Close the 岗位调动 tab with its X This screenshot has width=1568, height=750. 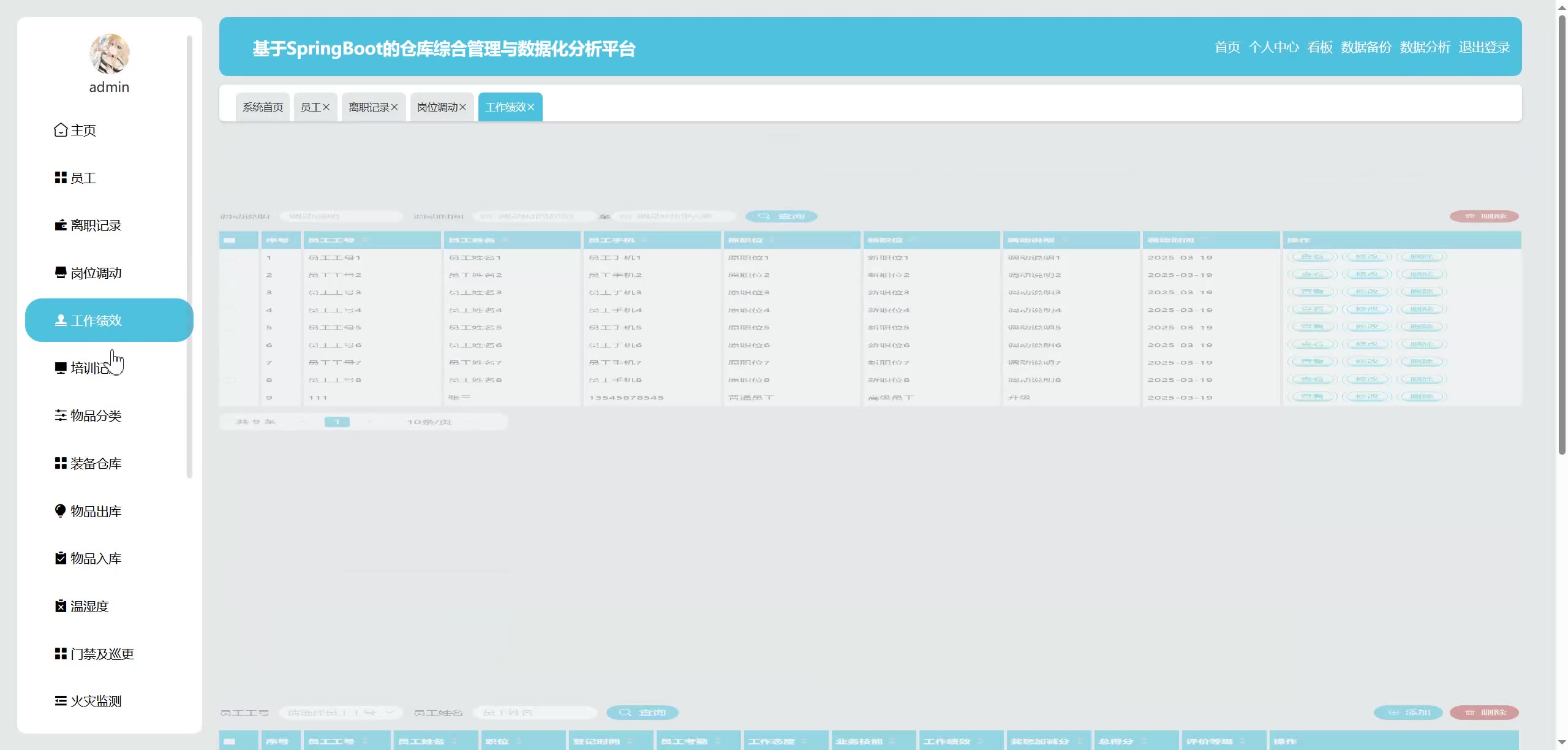click(x=462, y=107)
